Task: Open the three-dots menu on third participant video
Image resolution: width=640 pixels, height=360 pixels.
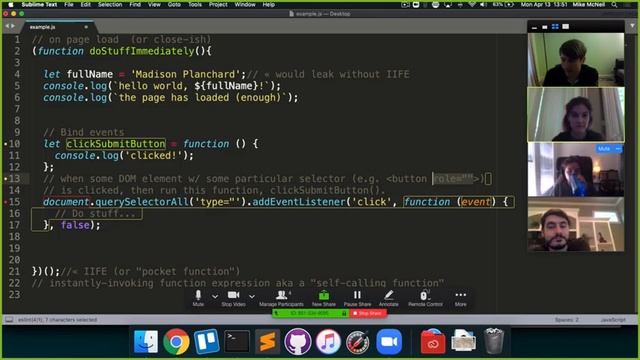Action: click(x=618, y=149)
